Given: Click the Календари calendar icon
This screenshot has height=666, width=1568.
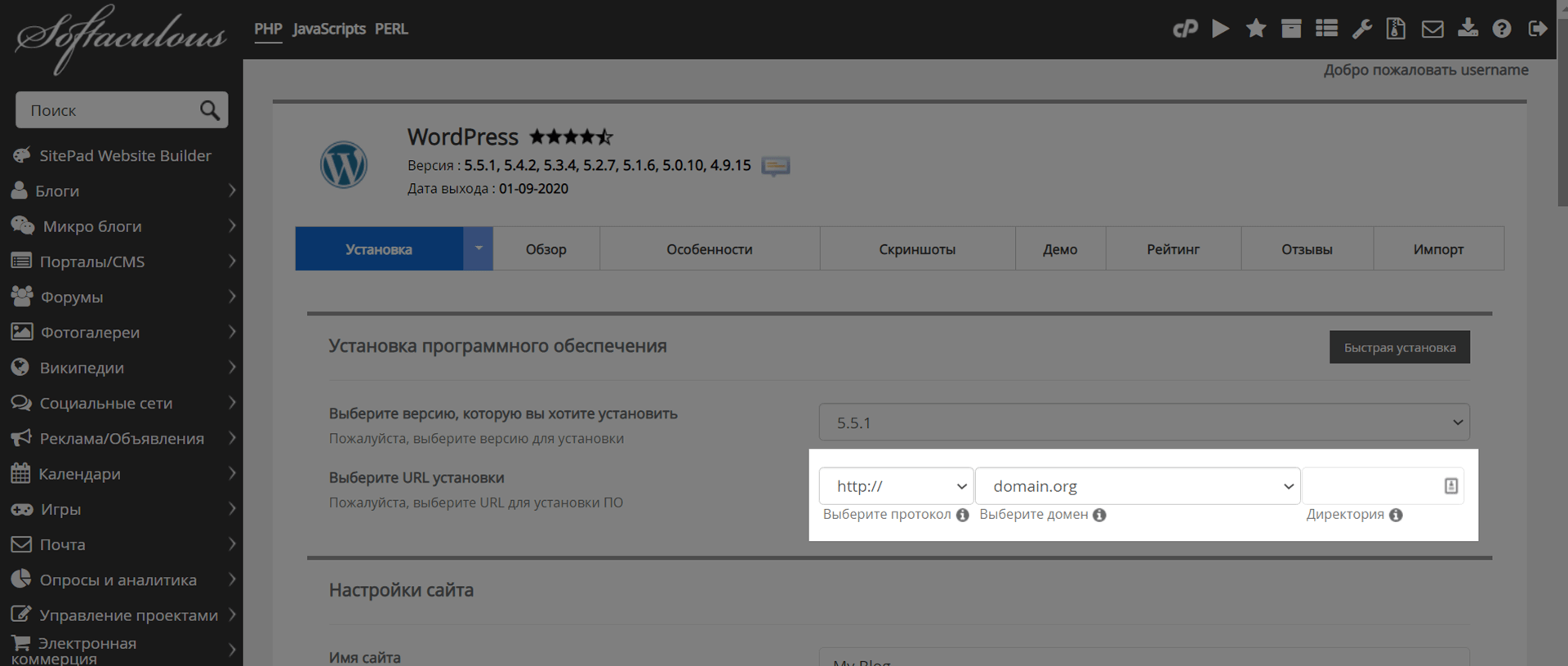Looking at the screenshot, I should tap(20, 473).
